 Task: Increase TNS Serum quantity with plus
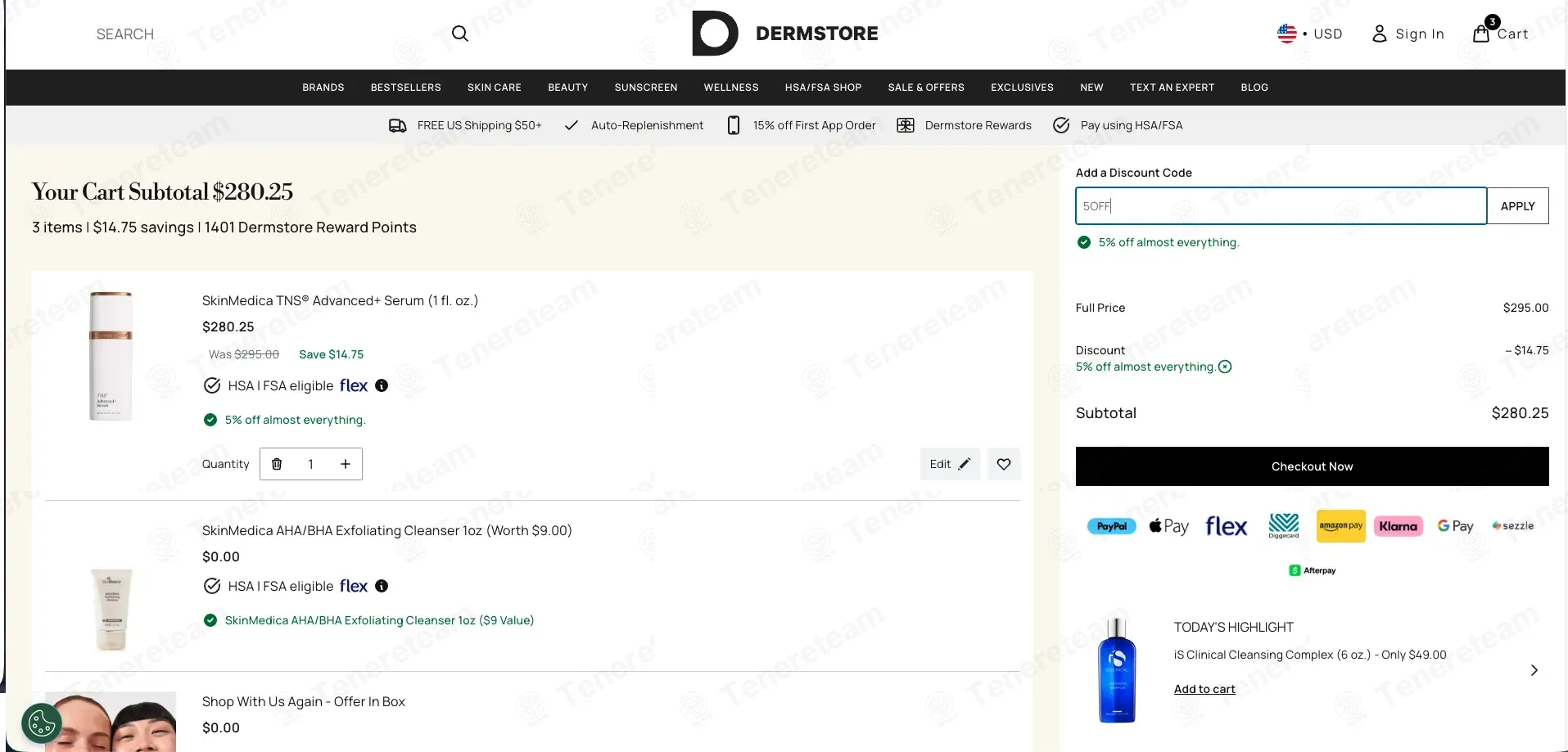tap(346, 464)
